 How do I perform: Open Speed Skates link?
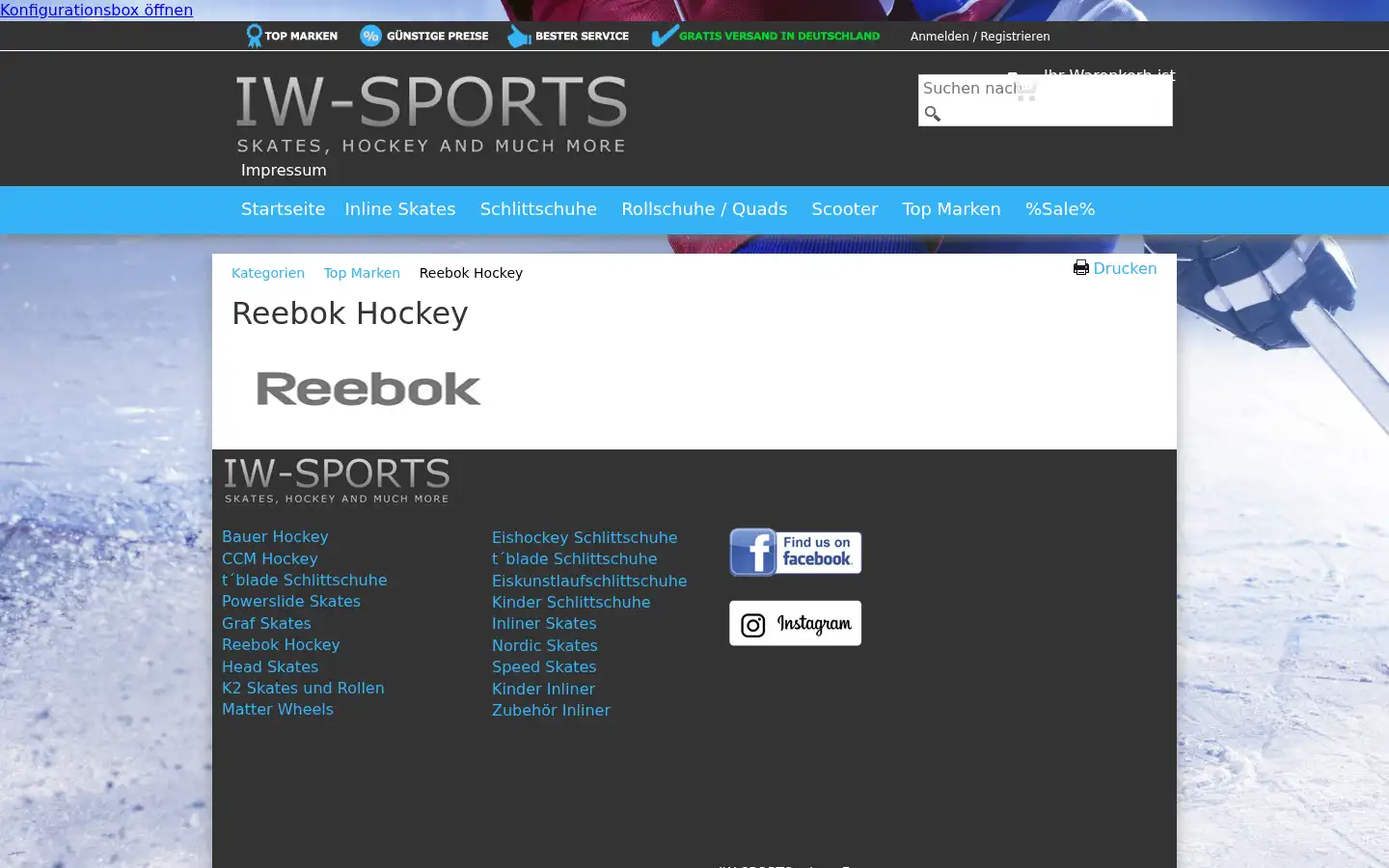click(544, 666)
